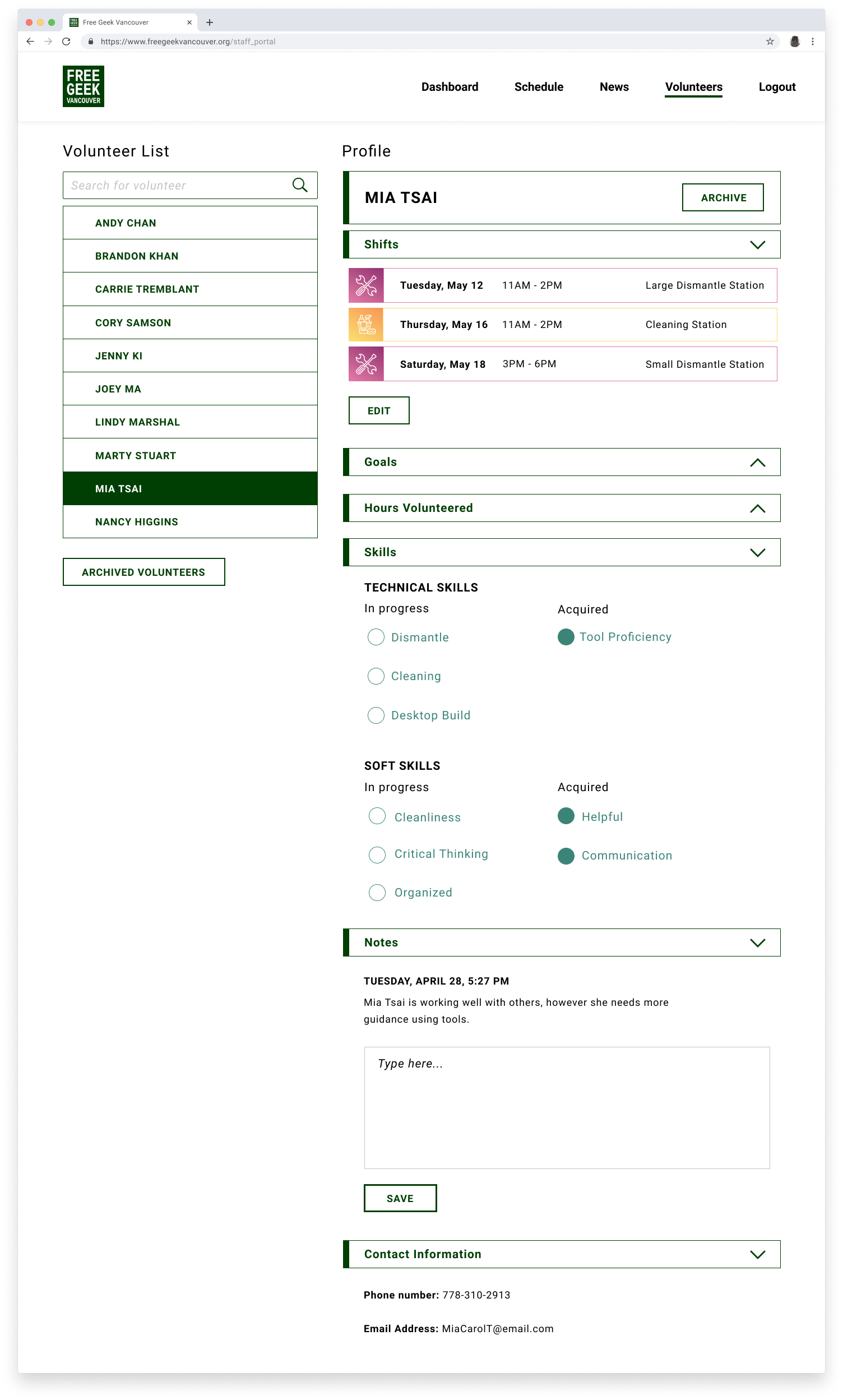
Task: Click Logout in the navigation
Action: point(777,87)
